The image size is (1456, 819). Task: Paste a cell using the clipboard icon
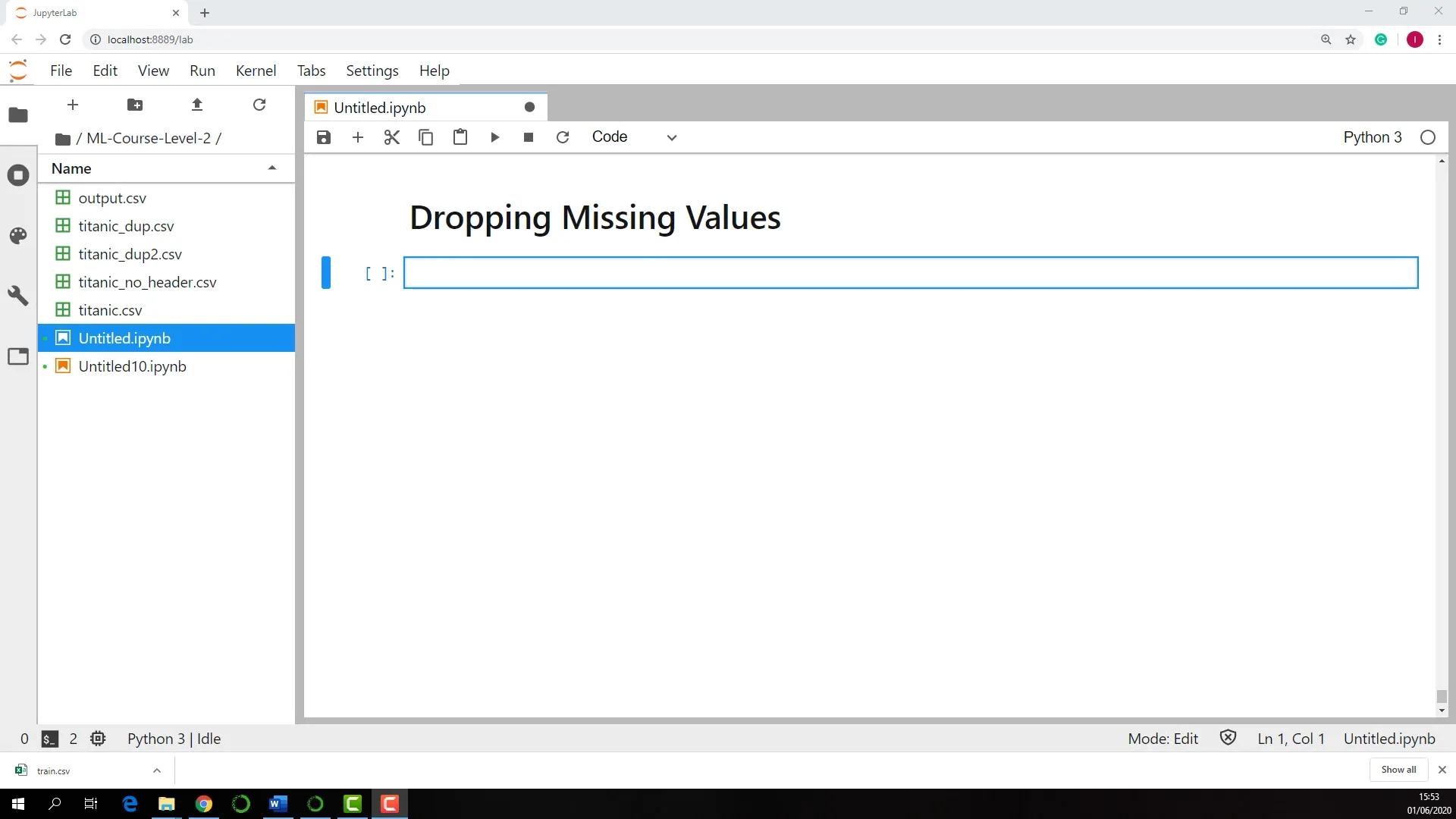point(460,137)
